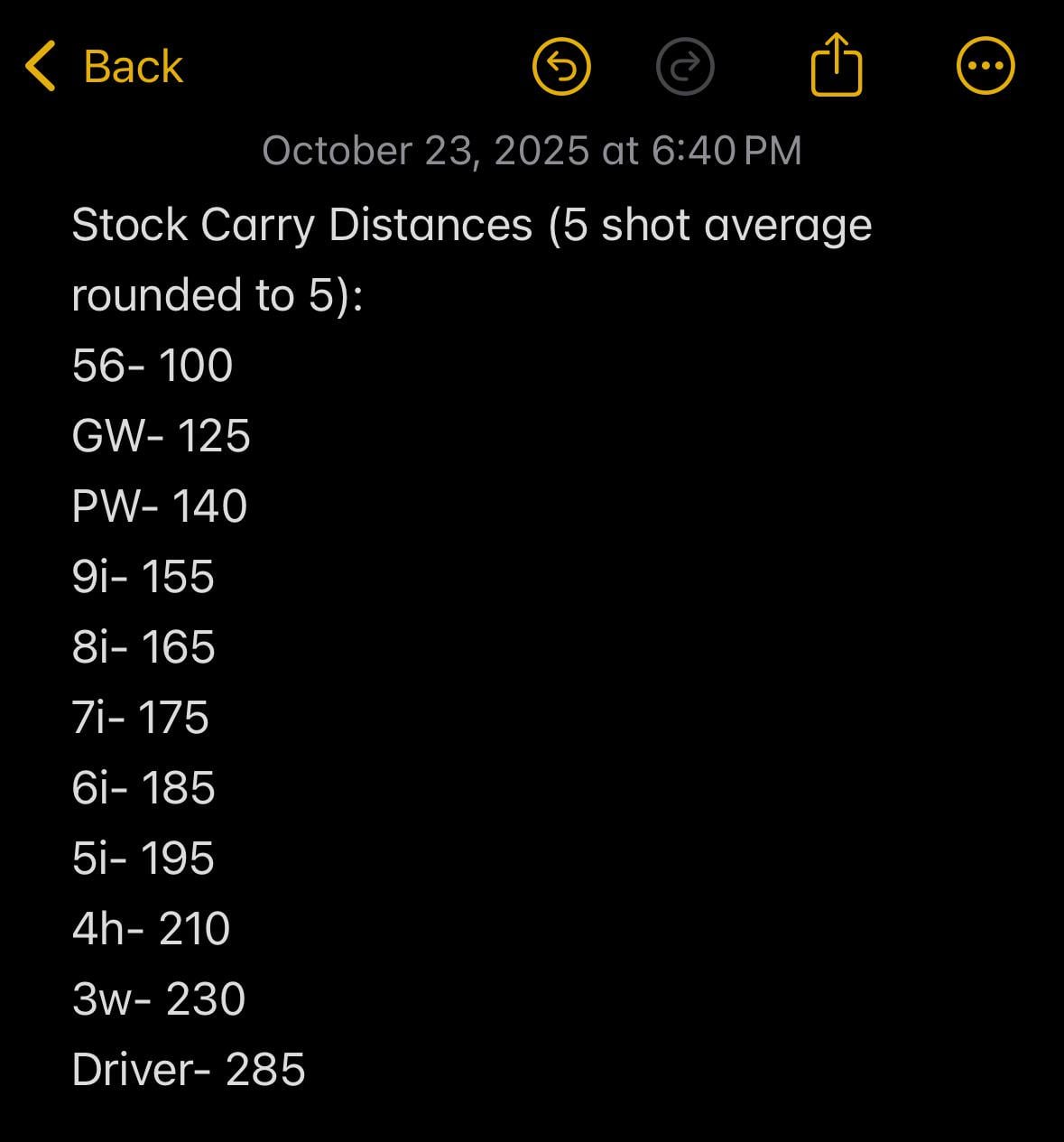Go back using the Back label
Viewport: 1064px width, 1142px height.
(133, 67)
